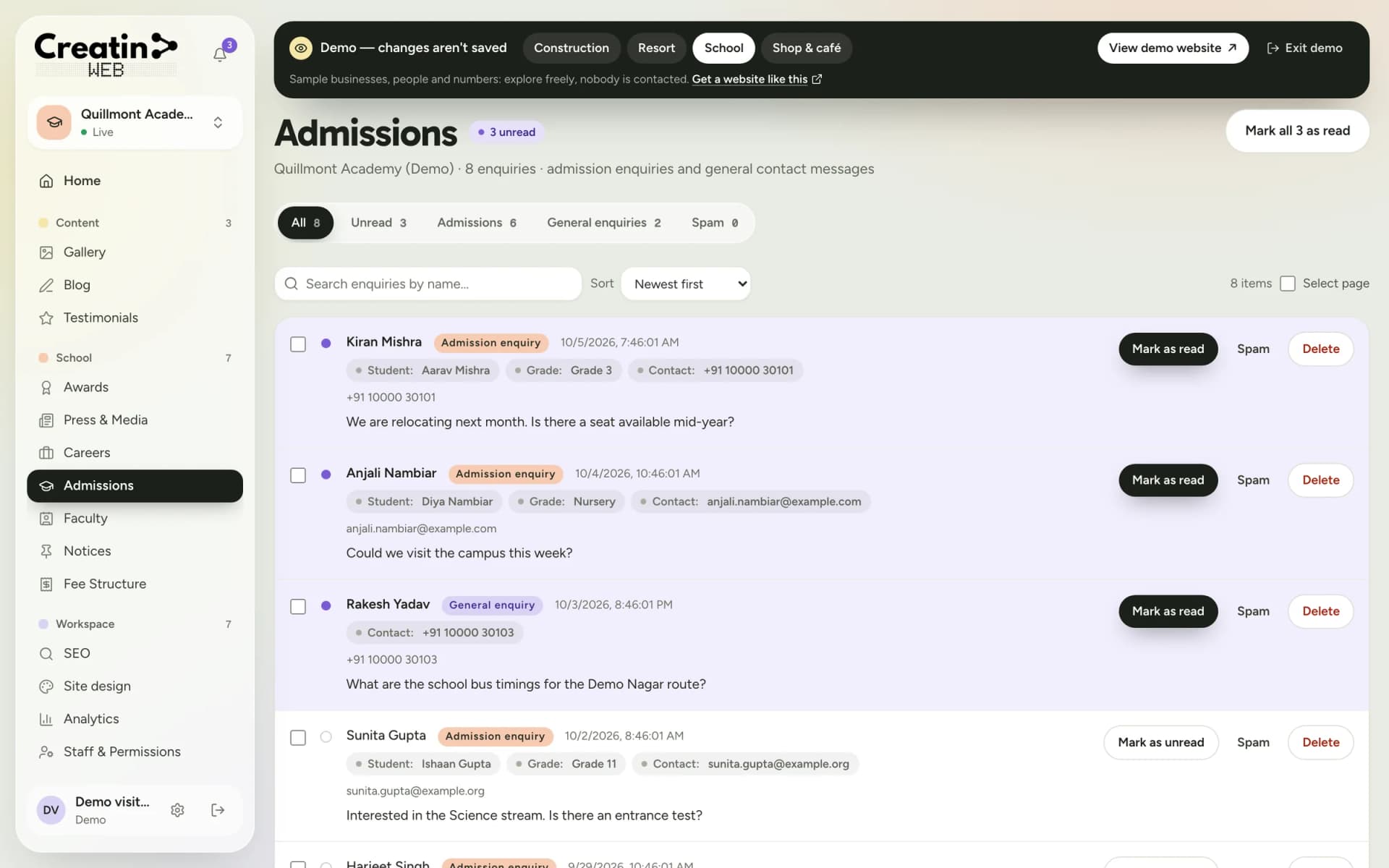Image resolution: width=1389 pixels, height=868 pixels.
Task: Click Exit demo
Action: [x=1305, y=48]
